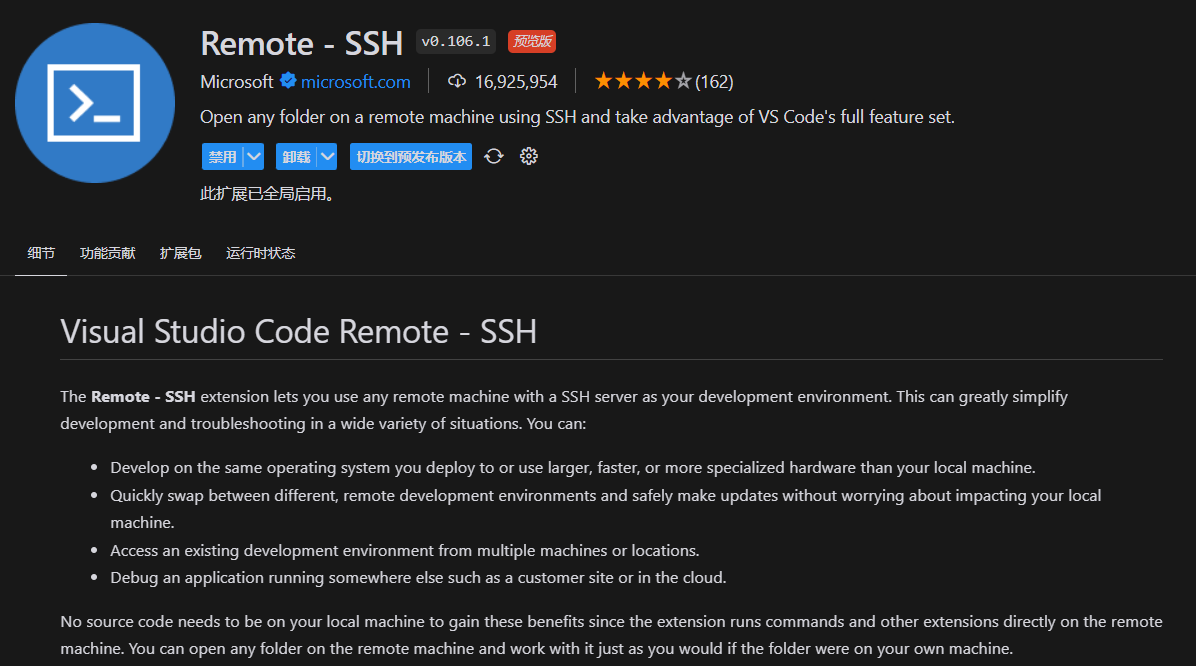This screenshot has height=666, width=1196.
Task: Switch to the 功能贡献 tab
Action: (x=108, y=253)
